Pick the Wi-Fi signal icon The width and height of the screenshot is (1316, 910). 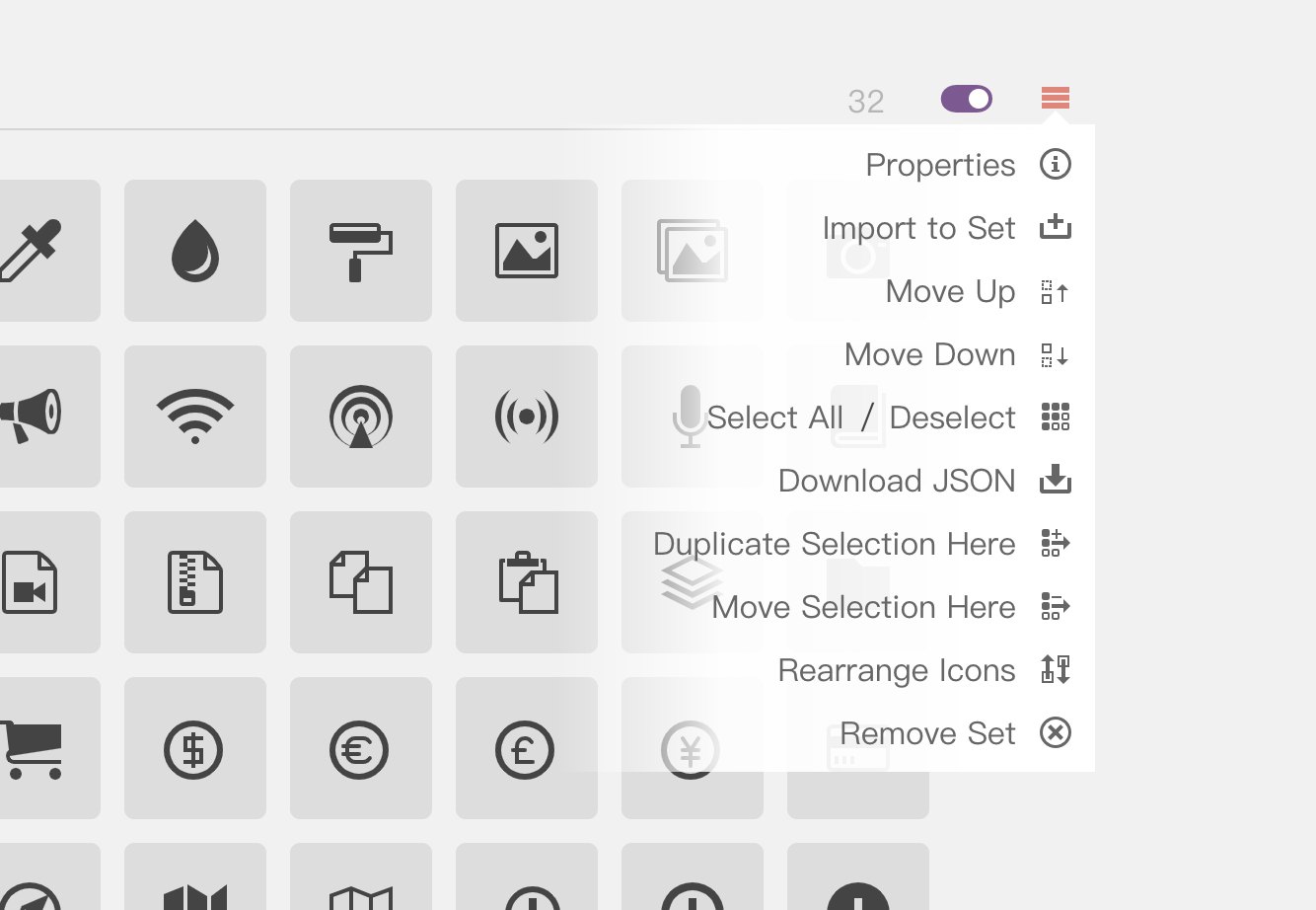(x=195, y=417)
